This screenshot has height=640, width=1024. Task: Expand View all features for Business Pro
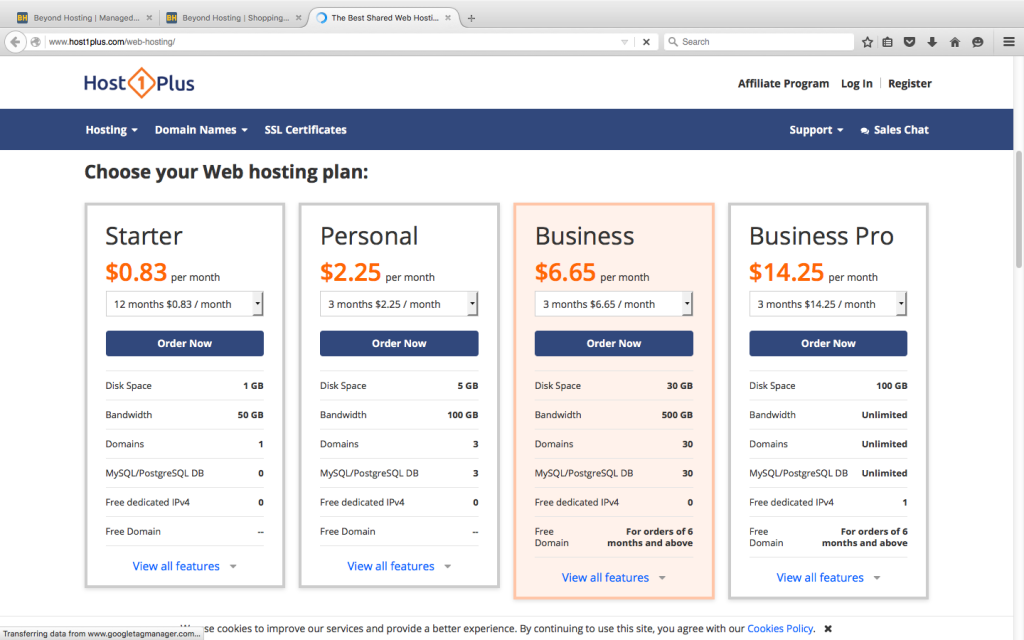coord(828,577)
